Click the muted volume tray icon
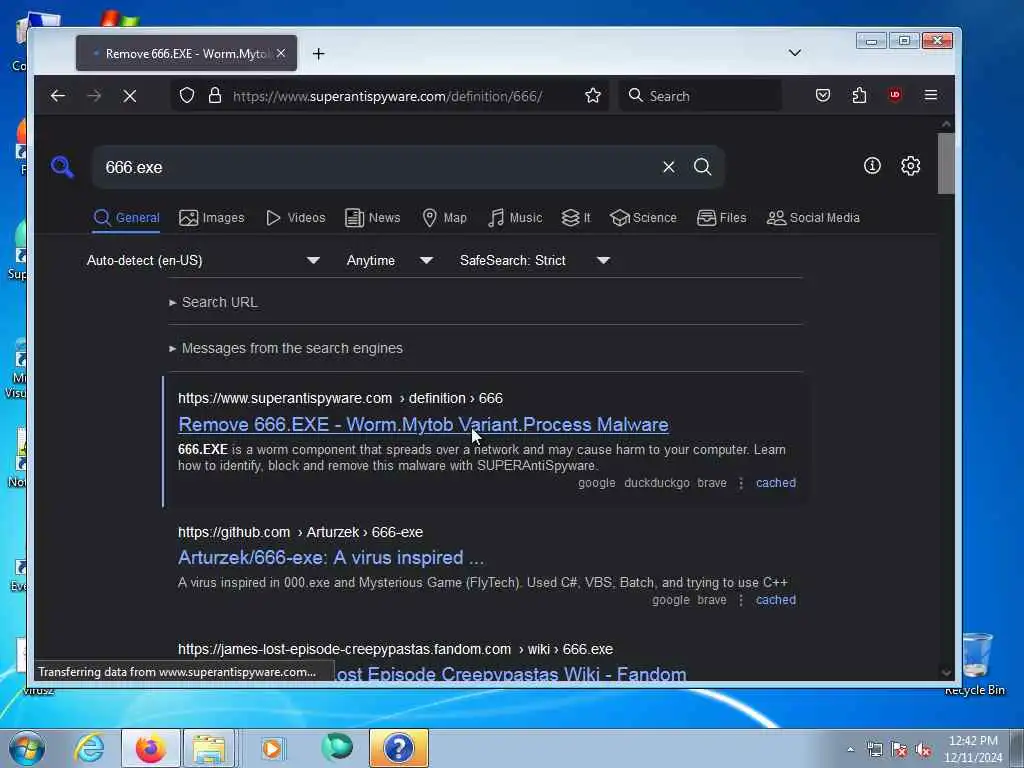Viewport: 1024px width, 768px height. 923,750
